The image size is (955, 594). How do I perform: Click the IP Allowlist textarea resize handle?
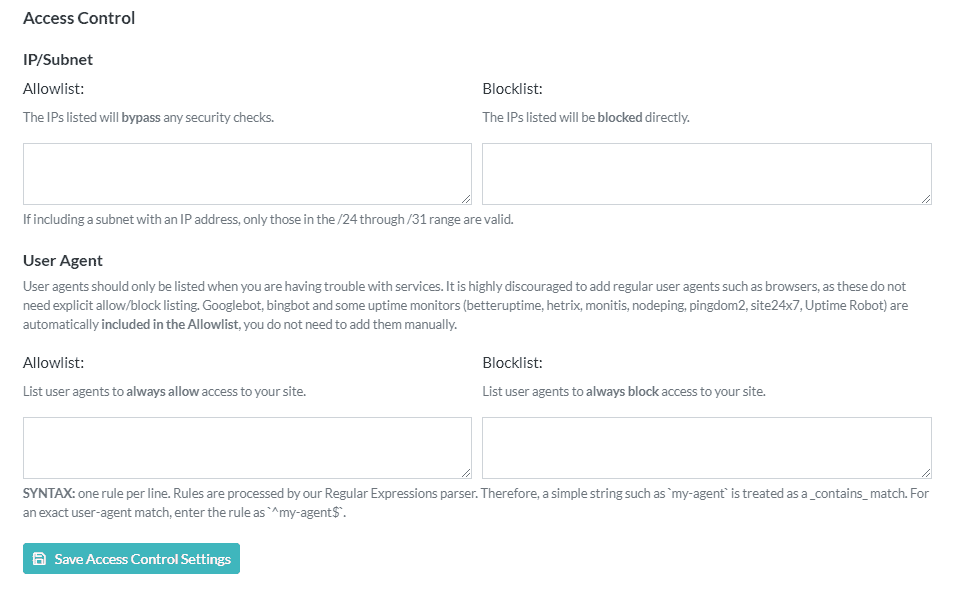(x=466, y=199)
